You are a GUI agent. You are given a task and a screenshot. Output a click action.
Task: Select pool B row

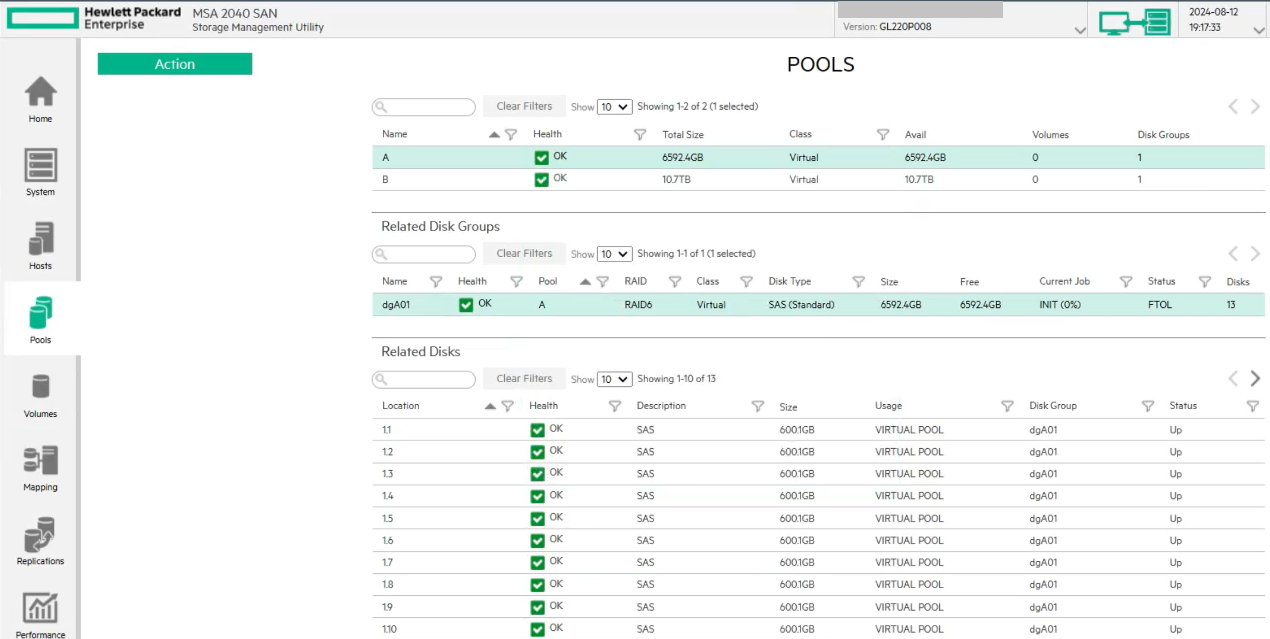point(818,180)
